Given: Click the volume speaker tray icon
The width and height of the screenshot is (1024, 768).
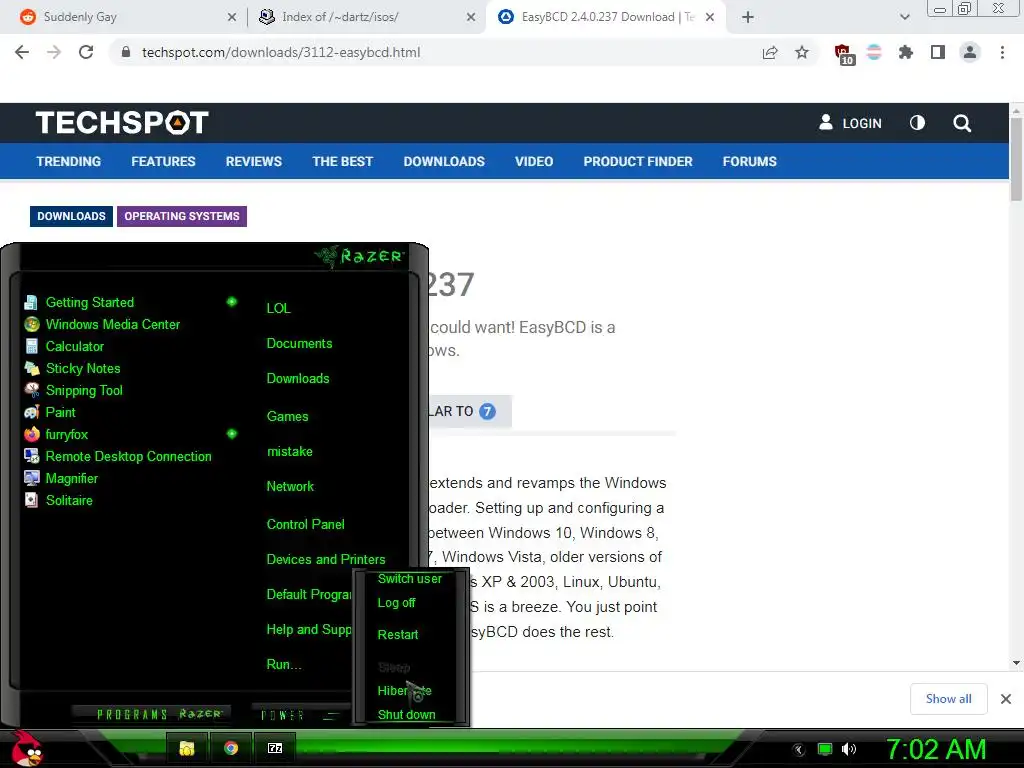Looking at the screenshot, I should (848, 749).
